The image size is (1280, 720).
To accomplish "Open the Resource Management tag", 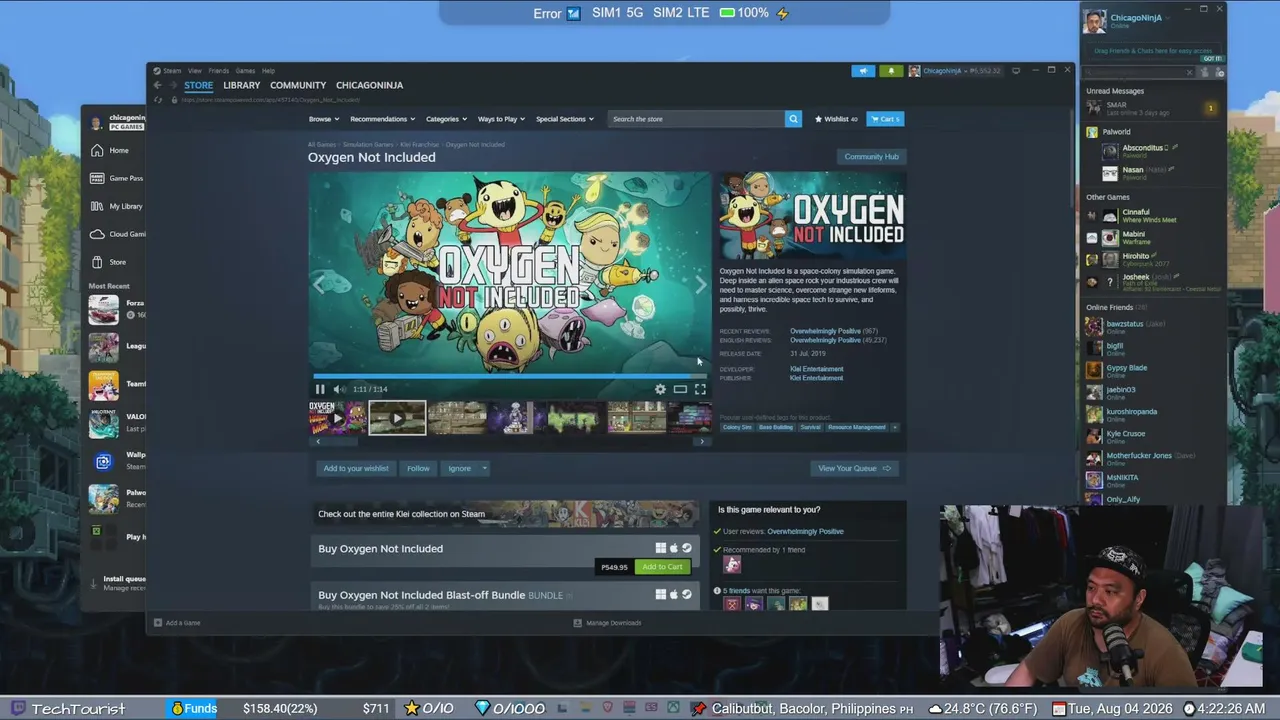I will click(x=857, y=427).
